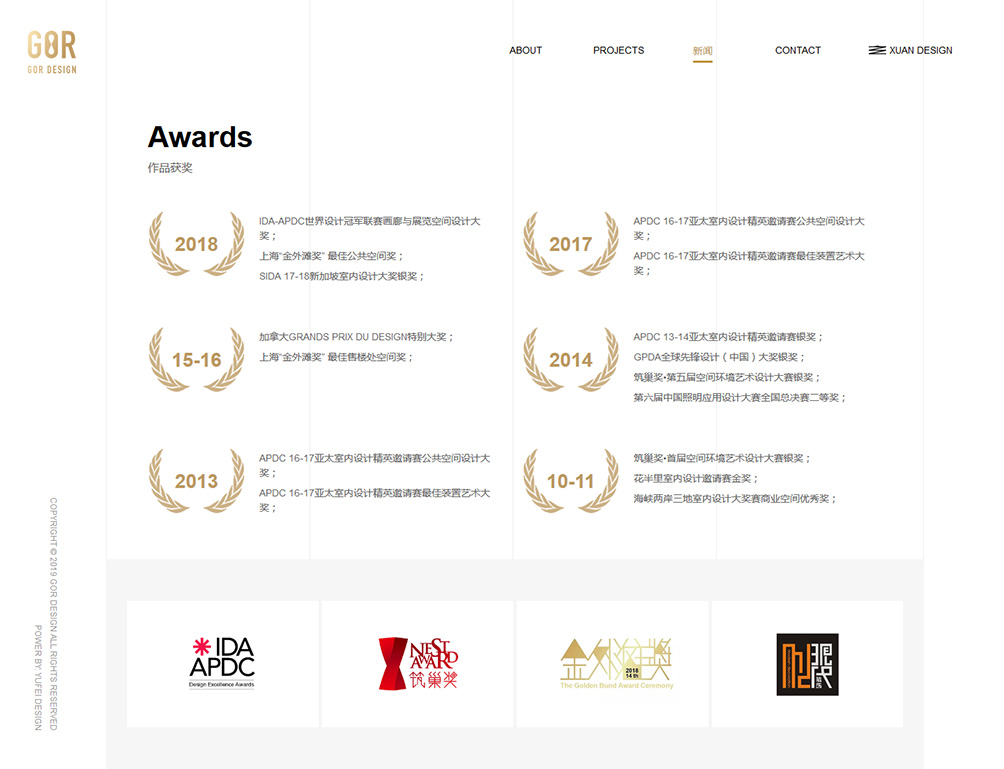This screenshot has width=1004, height=769.
Task: Open the IDA APDC award logo
Action: pos(222,664)
